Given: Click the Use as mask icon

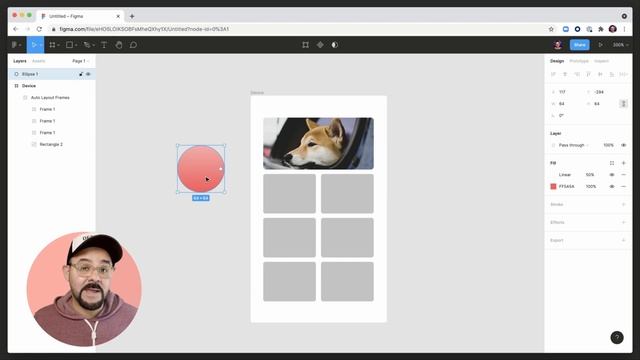Looking at the screenshot, I should pos(335,45).
